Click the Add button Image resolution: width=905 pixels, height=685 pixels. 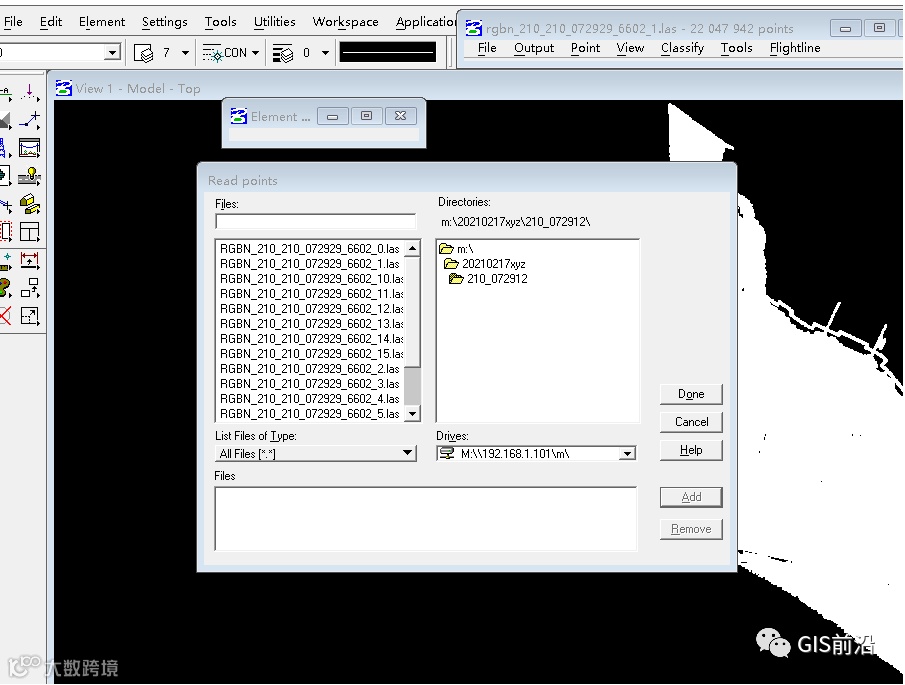click(x=691, y=497)
